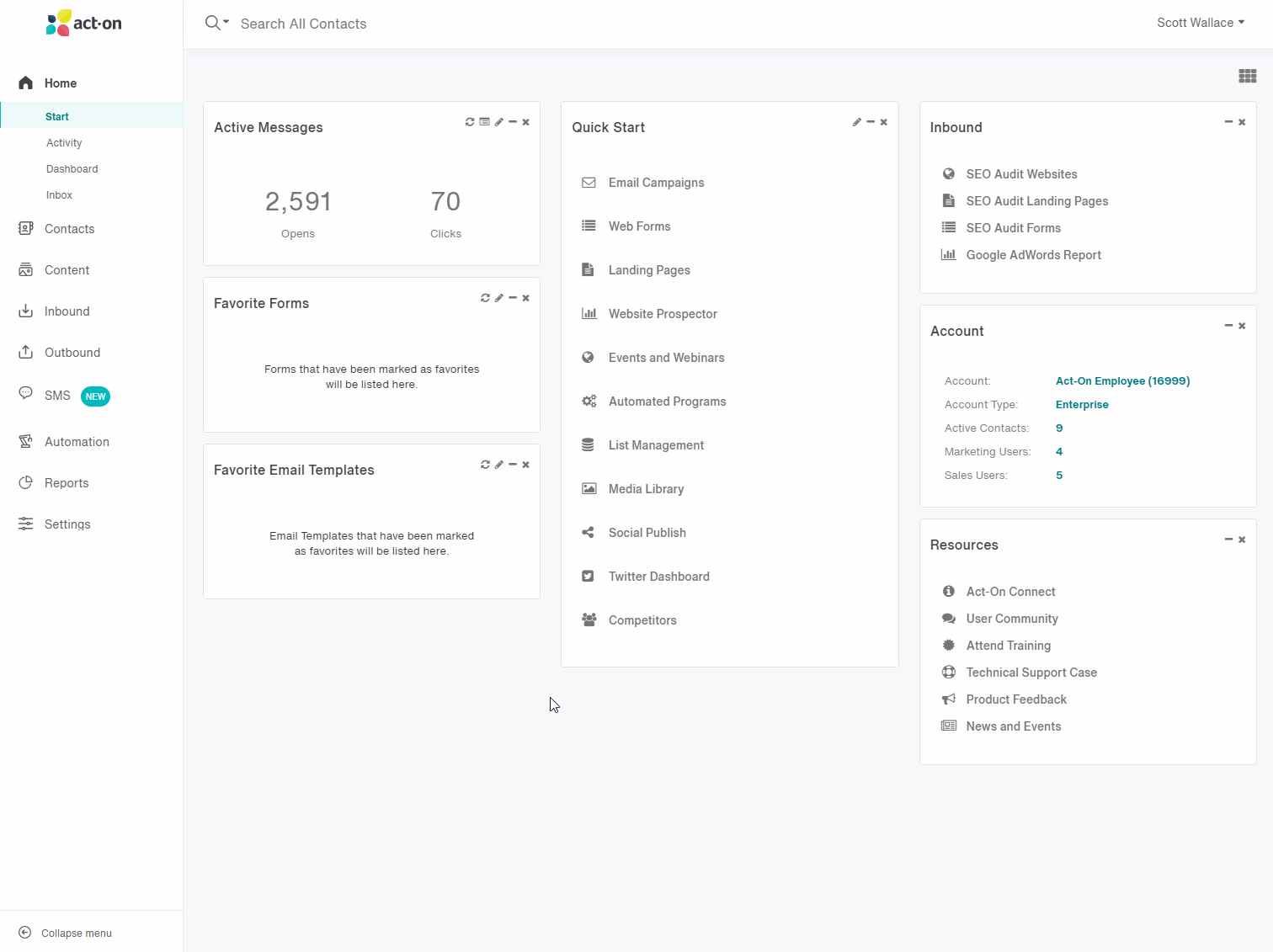1273x952 pixels.
Task: Minimize the Quick Start widget
Action: pyautogui.click(x=871, y=122)
